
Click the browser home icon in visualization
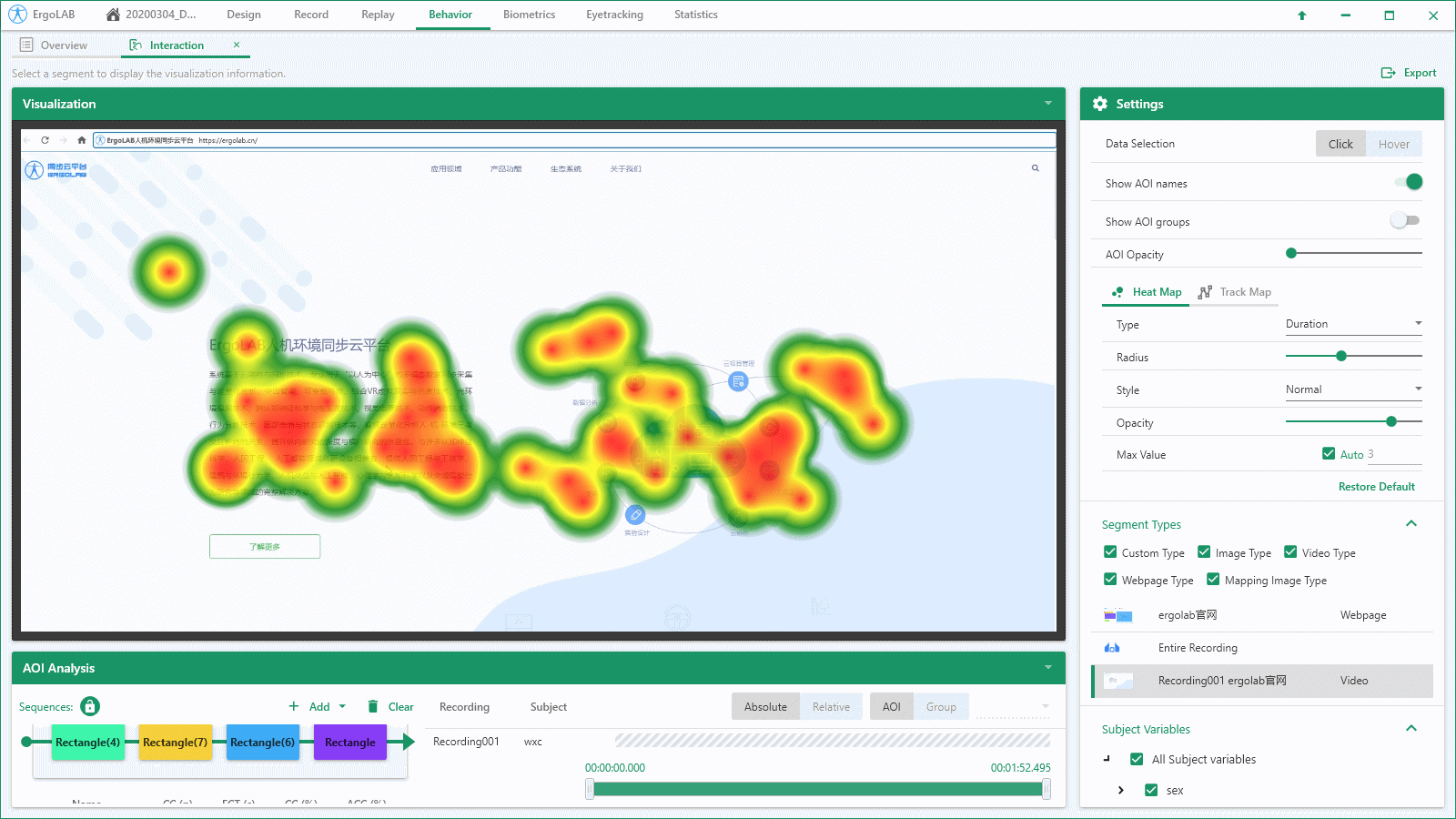(x=82, y=140)
